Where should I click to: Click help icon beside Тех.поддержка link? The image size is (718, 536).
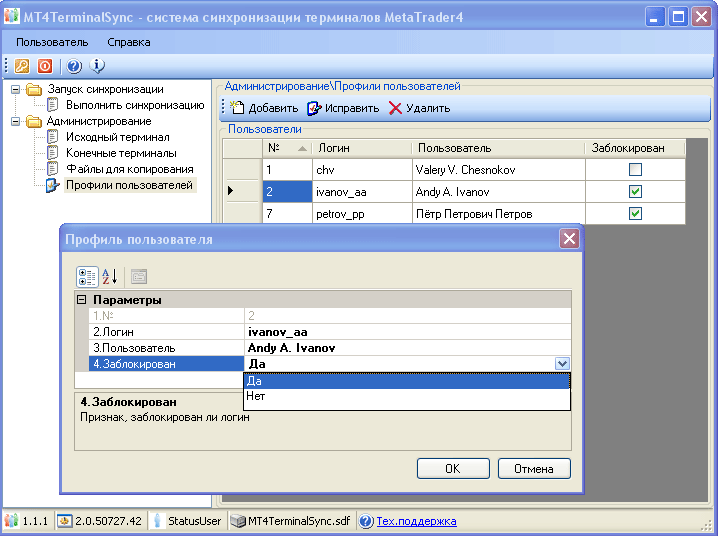[366, 521]
